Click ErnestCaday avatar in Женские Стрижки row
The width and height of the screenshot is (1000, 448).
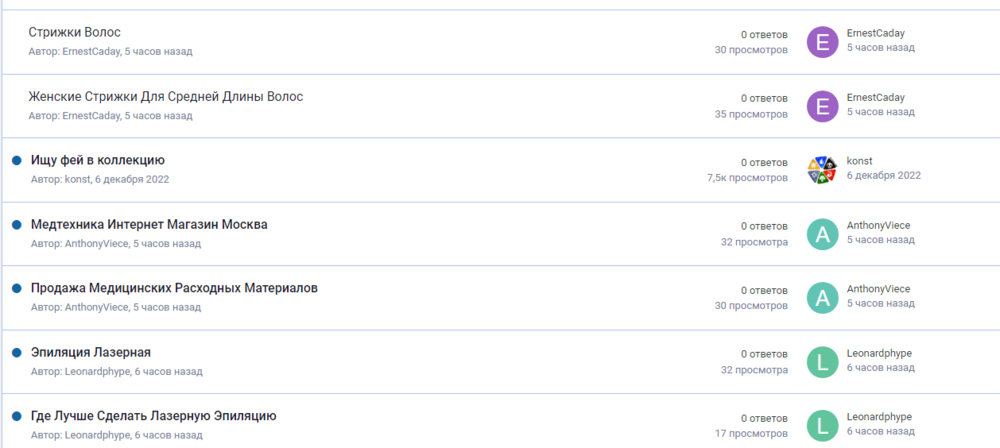click(x=822, y=106)
